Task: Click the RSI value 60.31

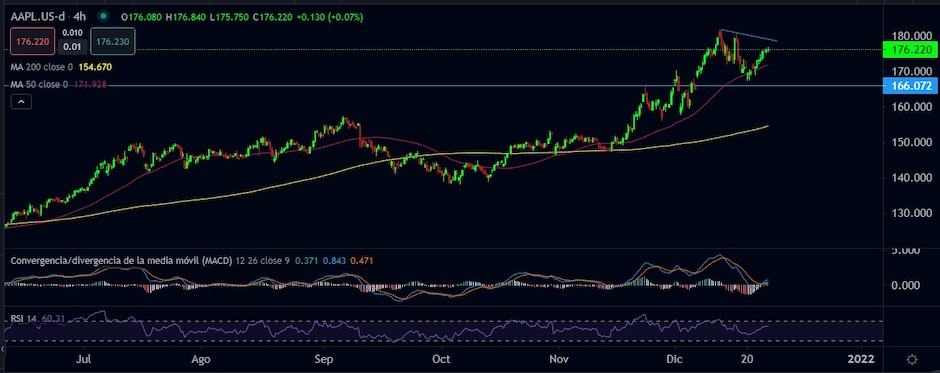Action: tap(52, 318)
